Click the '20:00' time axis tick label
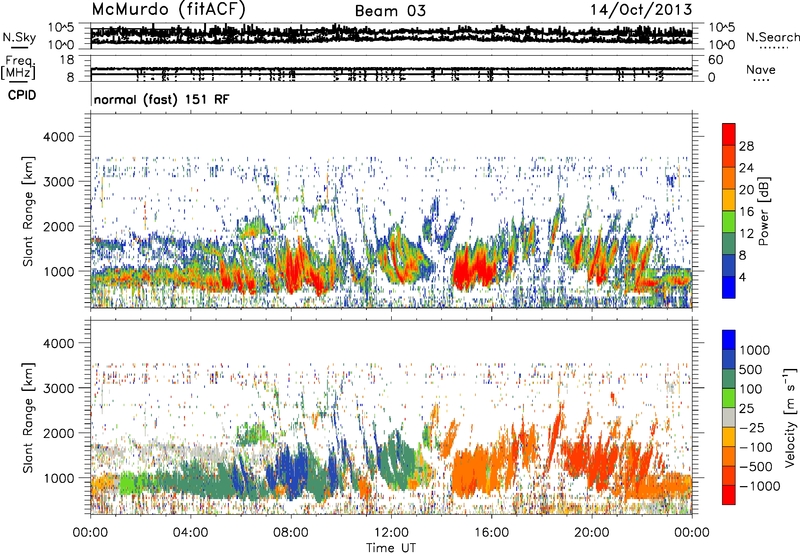800x554 pixels. (x=591, y=533)
